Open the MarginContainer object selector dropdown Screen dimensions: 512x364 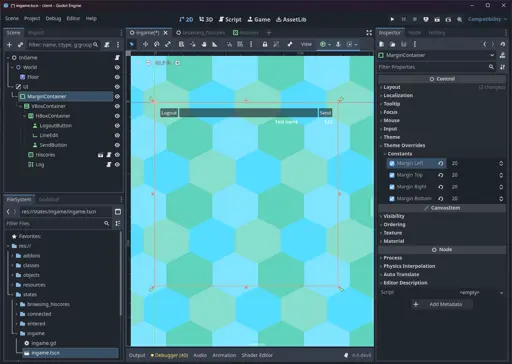click(436, 55)
